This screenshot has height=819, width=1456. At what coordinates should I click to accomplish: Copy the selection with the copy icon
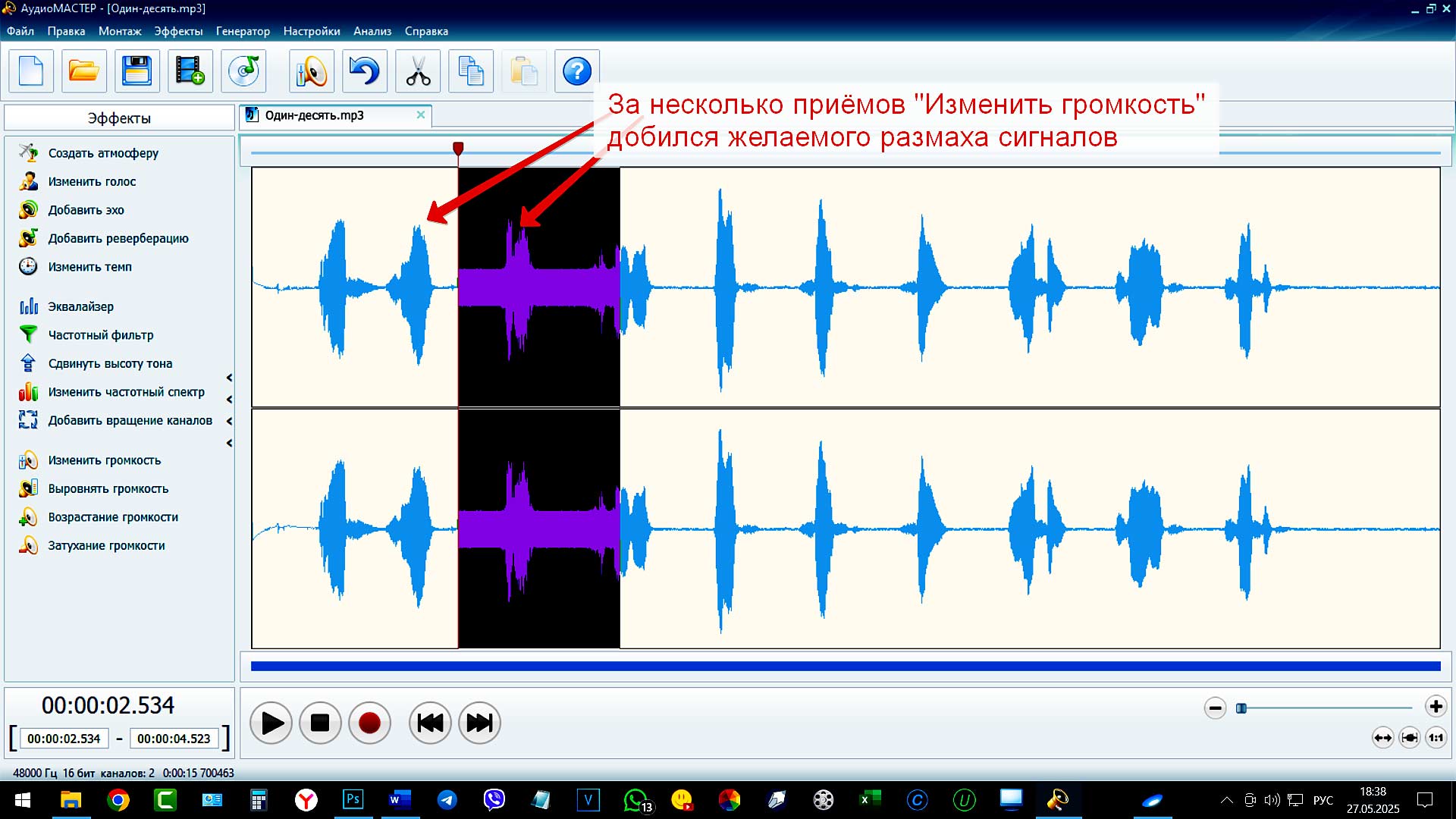[471, 71]
